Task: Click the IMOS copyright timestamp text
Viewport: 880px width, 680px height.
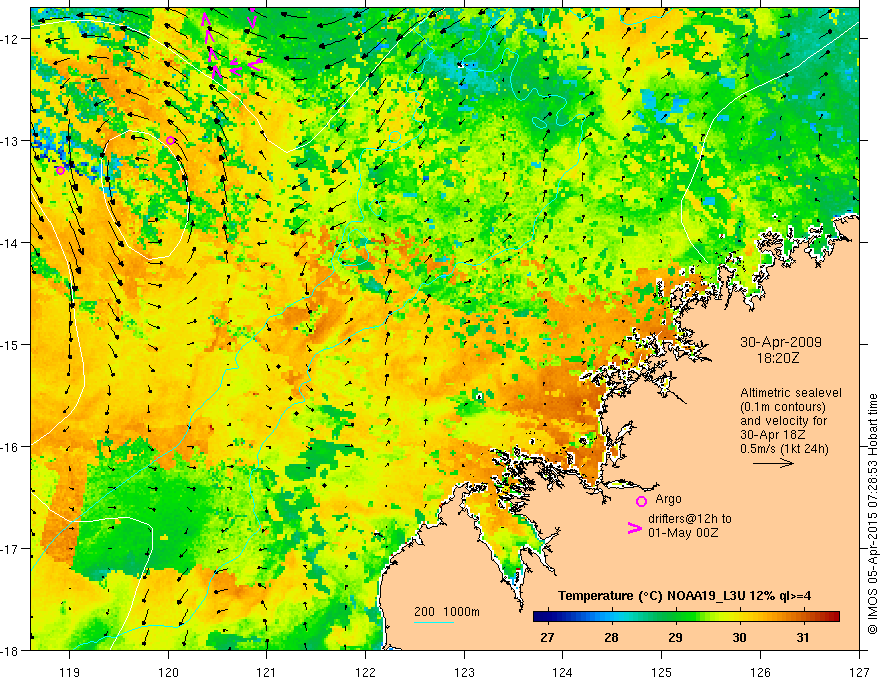Action: click(x=872, y=514)
